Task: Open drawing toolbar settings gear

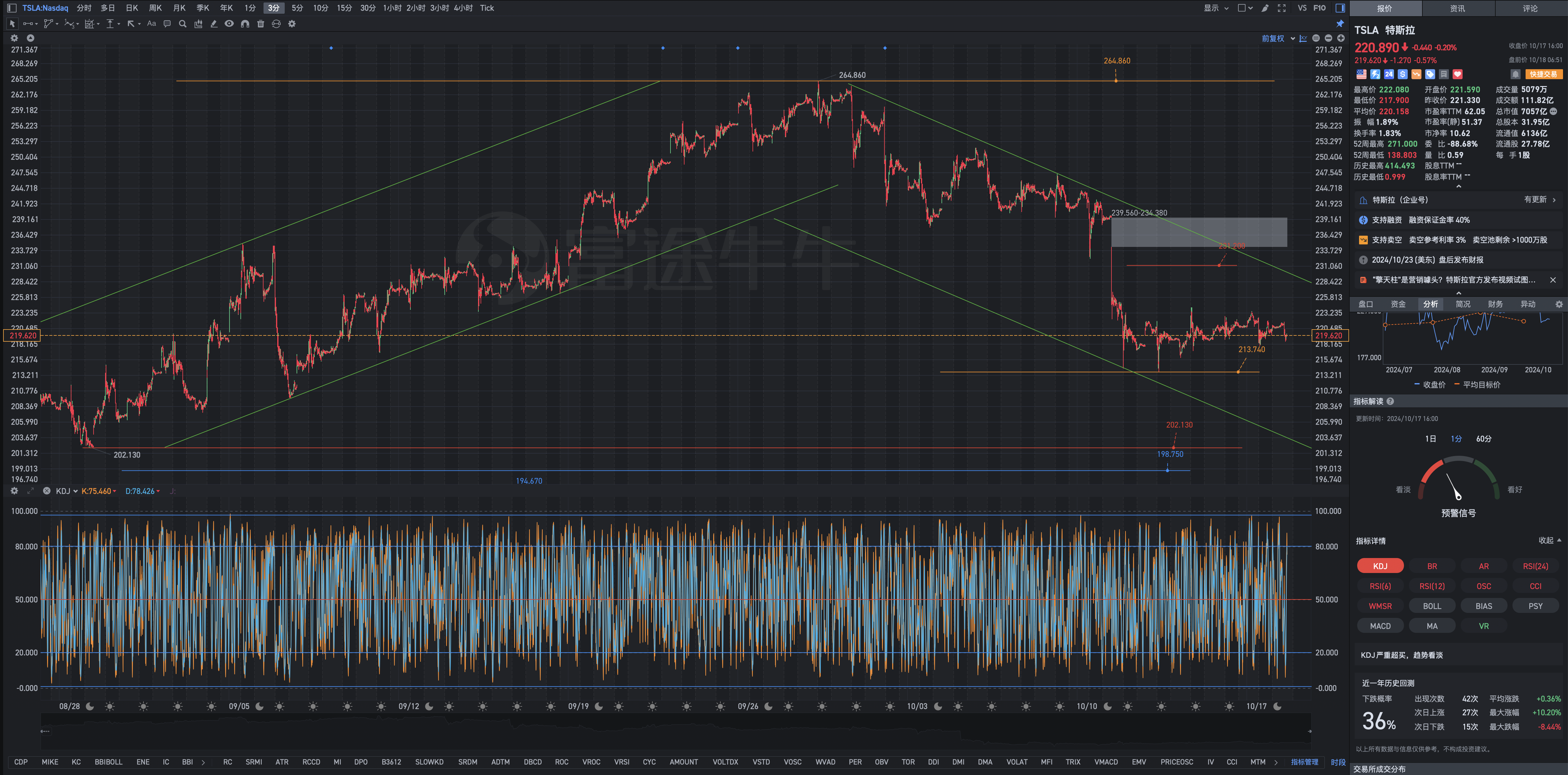Action: click(x=292, y=24)
